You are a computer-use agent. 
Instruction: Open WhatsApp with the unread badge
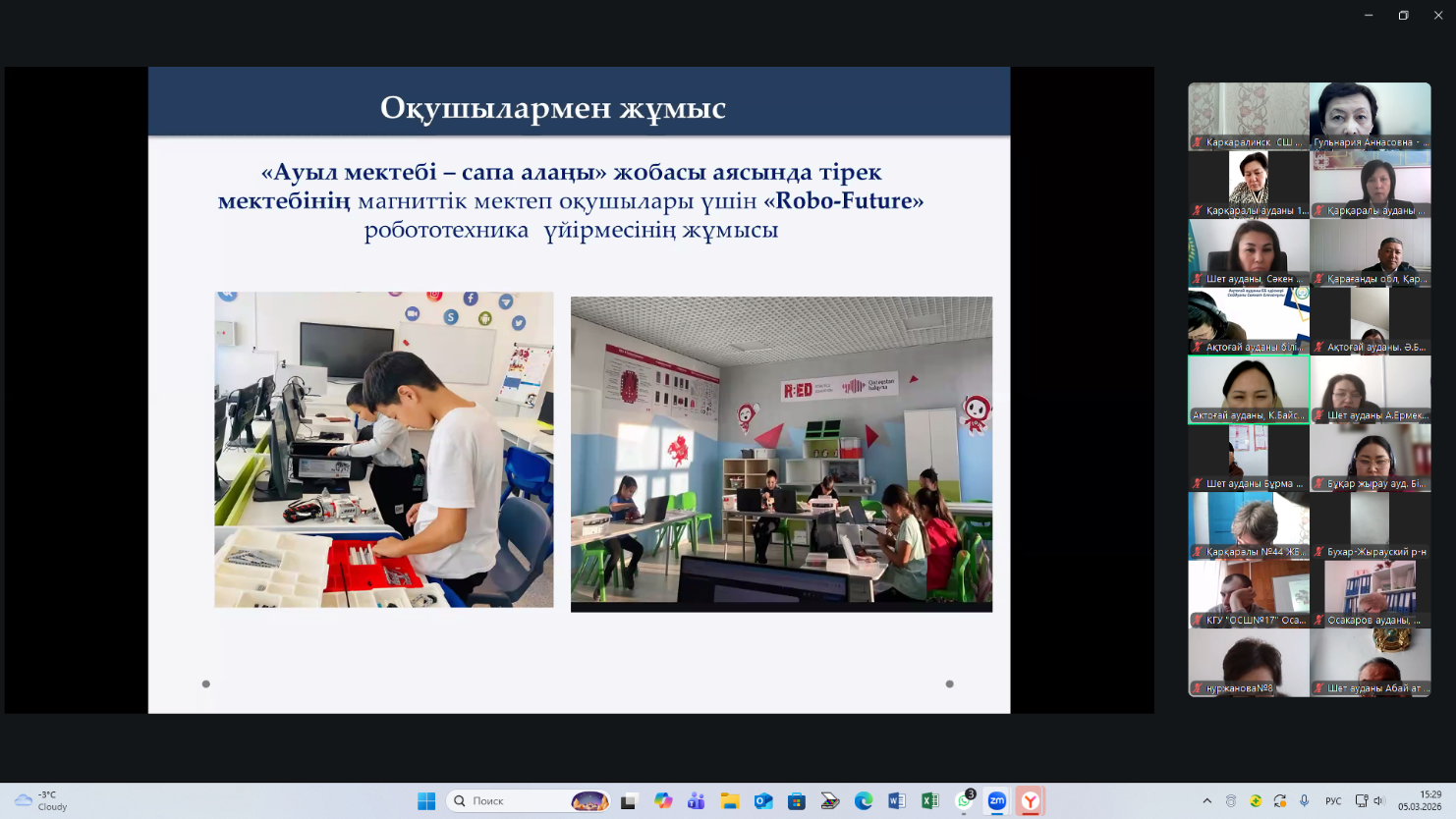[964, 801]
